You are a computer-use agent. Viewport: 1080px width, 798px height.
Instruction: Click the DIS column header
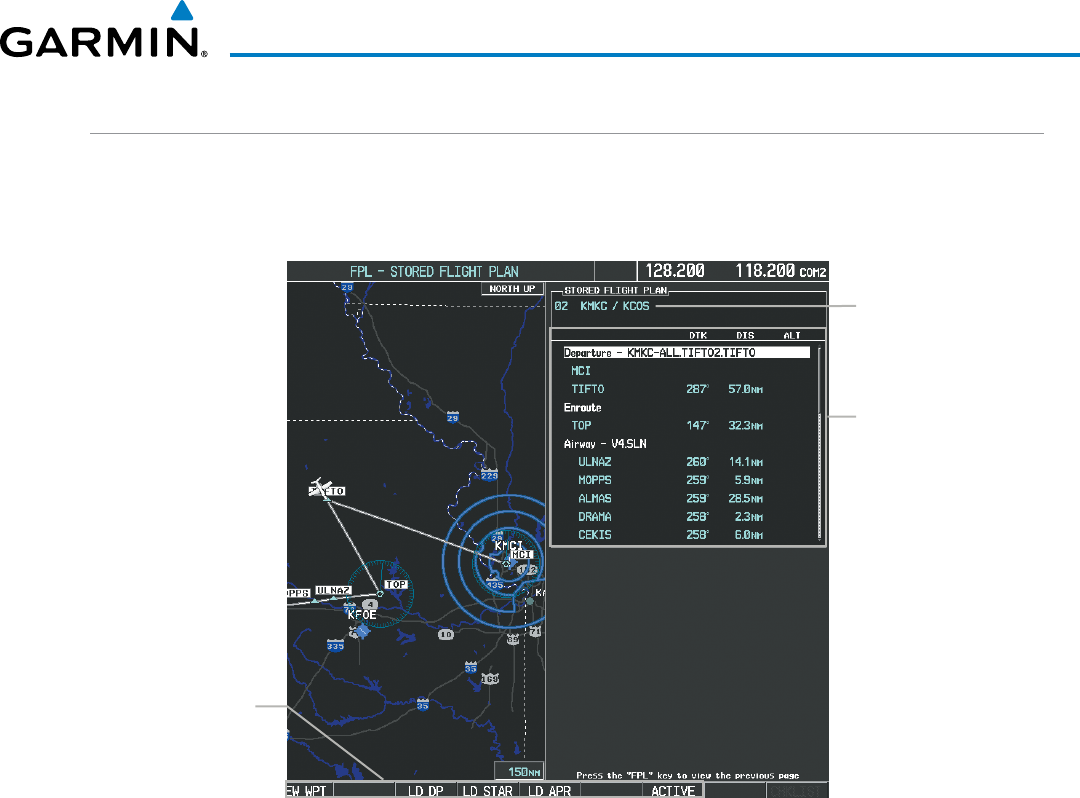click(745, 335)
